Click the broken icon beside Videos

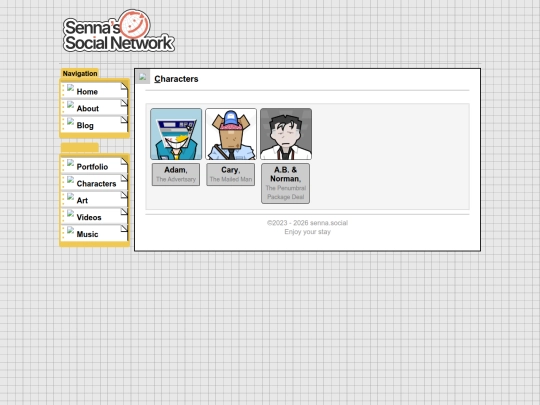coord(70,214)
